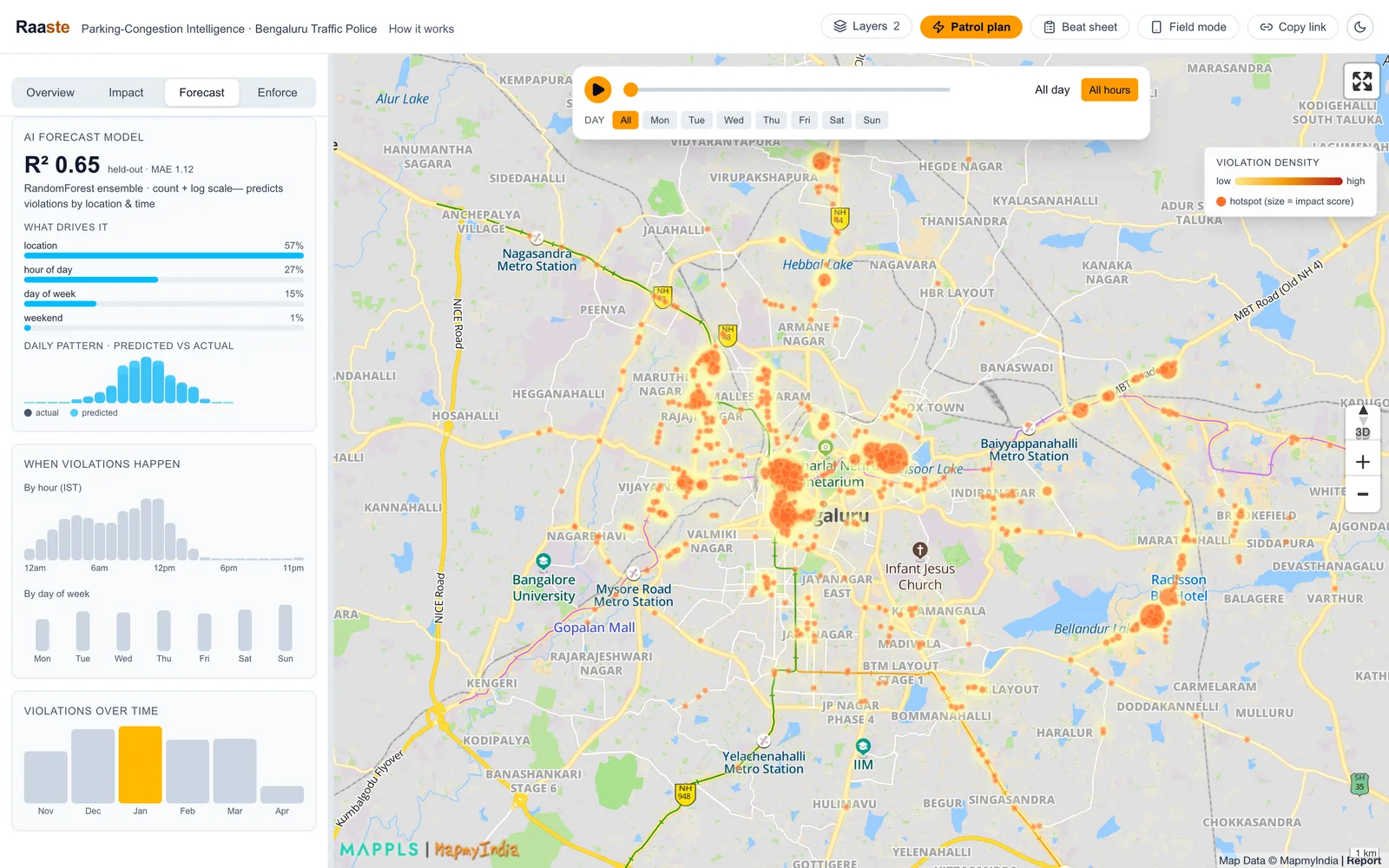
Task: Select the Mon day filter
Action: [660, 120]
